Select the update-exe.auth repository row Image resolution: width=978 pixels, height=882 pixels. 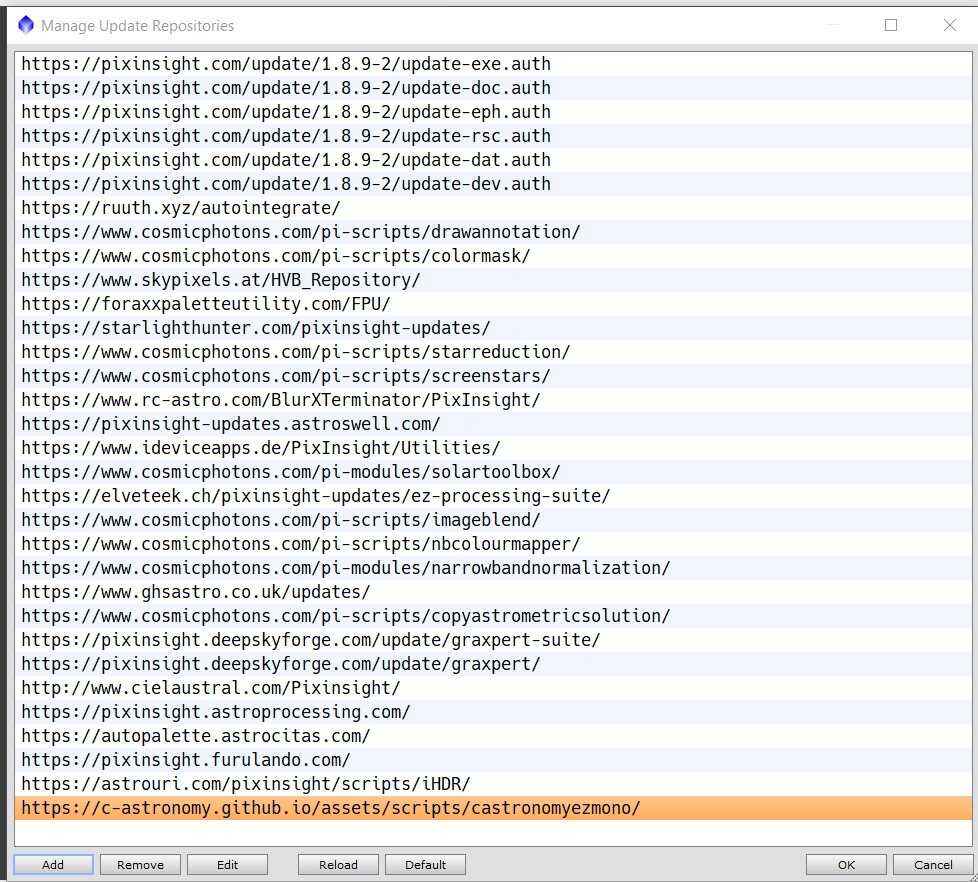(x=493, y=64)
